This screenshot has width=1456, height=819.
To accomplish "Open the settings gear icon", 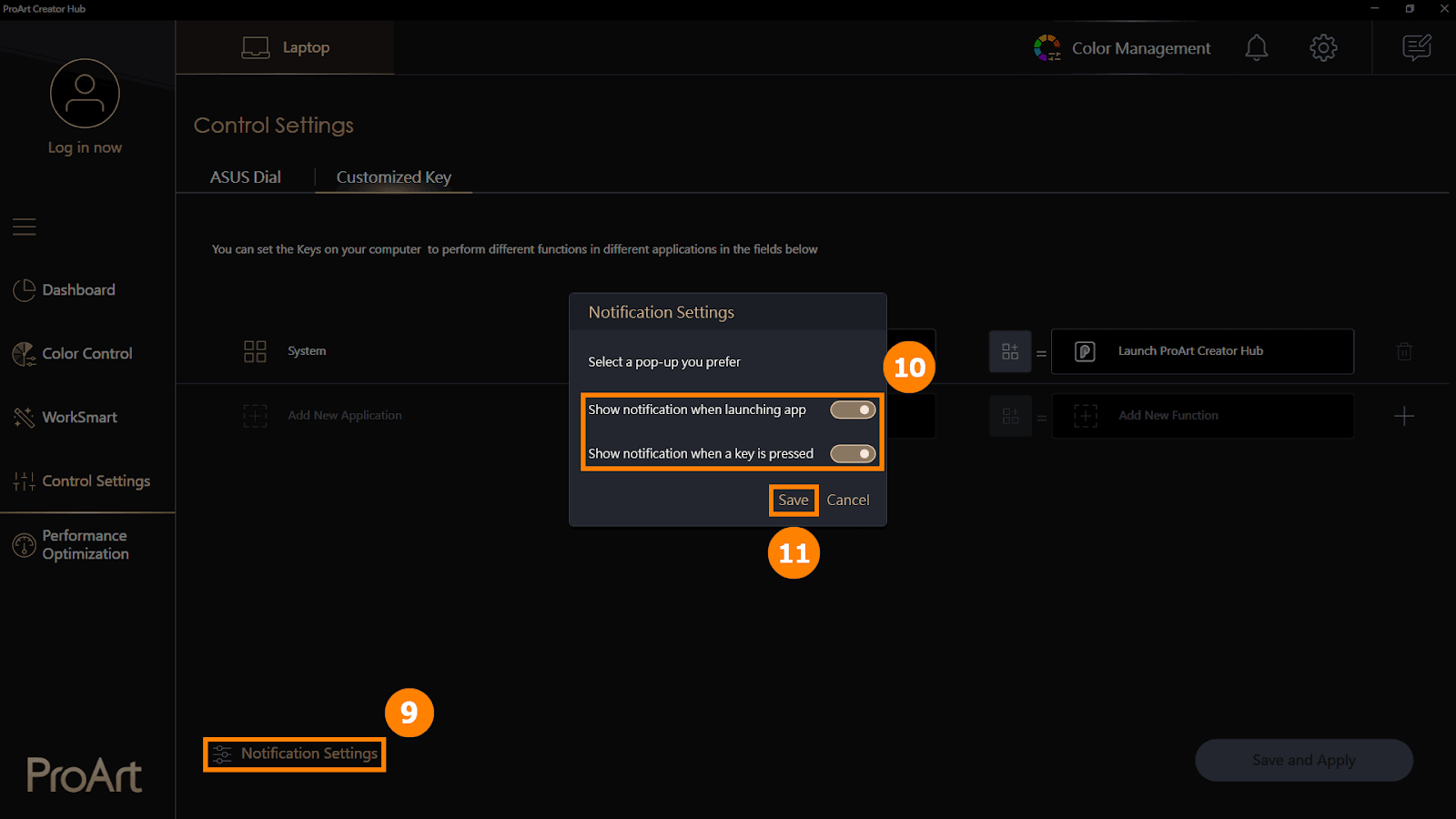I will [1323, 47].
